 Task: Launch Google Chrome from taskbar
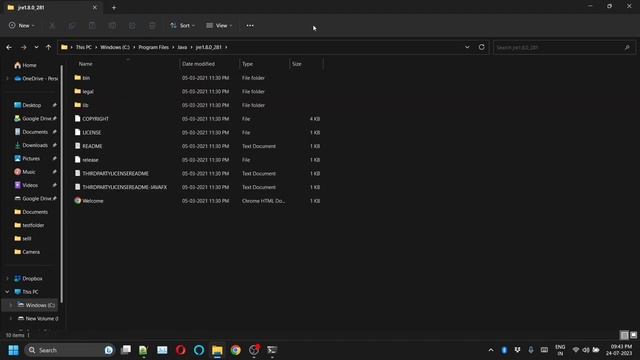coord(236,350)
